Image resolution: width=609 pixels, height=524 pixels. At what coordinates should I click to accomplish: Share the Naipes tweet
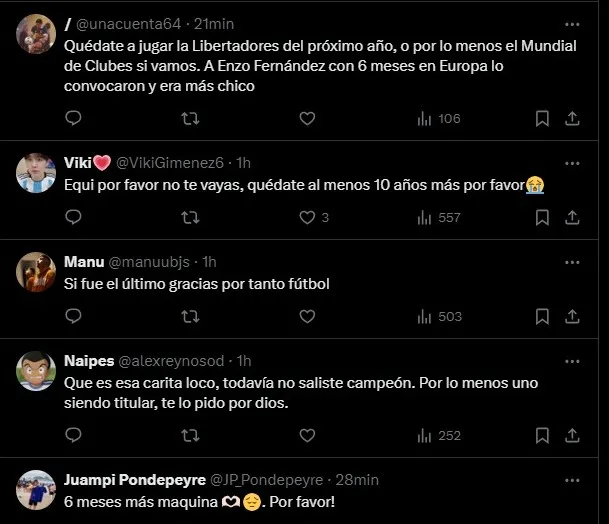tap(572, 435)
